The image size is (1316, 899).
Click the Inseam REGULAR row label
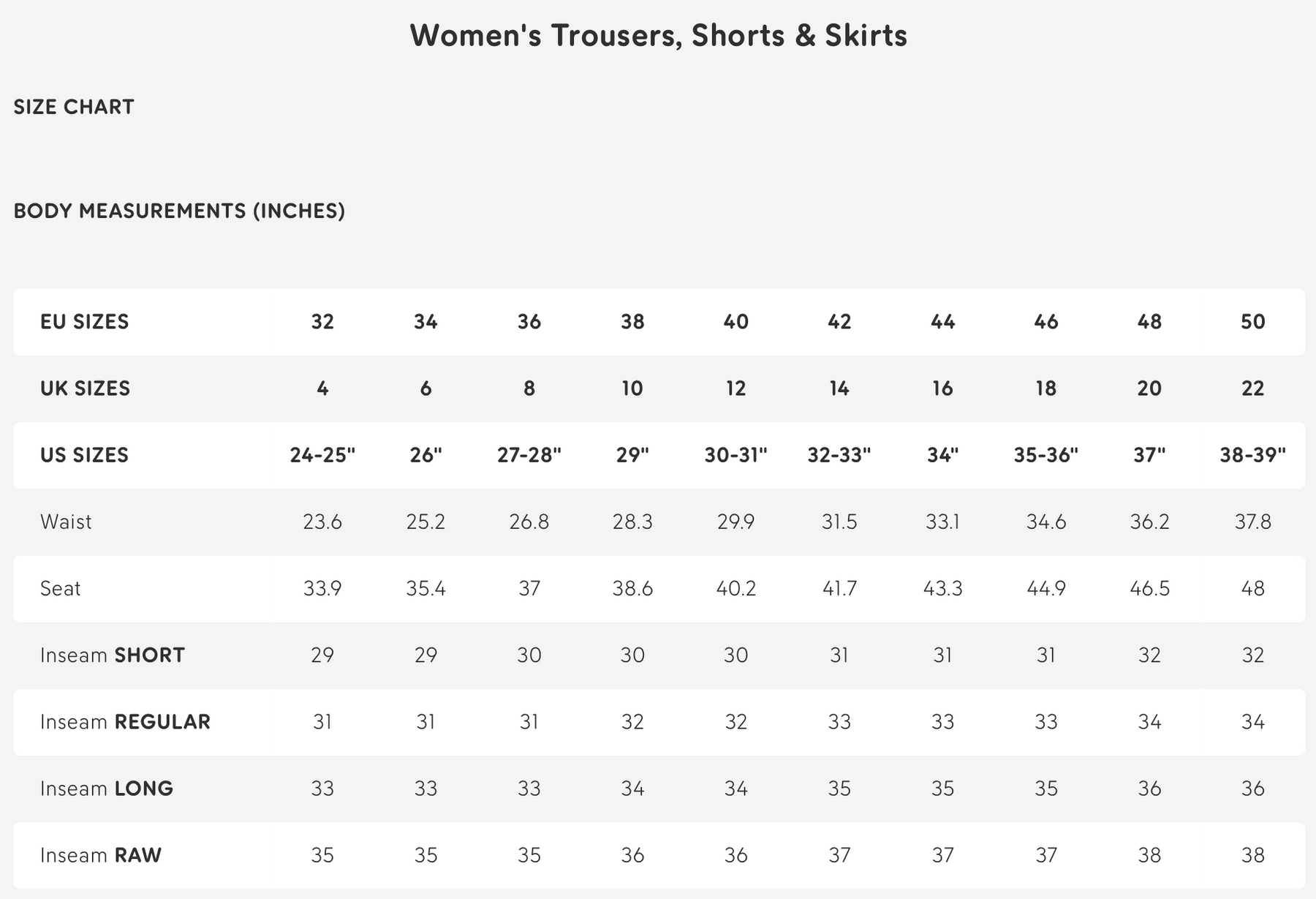tap(125, 722)
